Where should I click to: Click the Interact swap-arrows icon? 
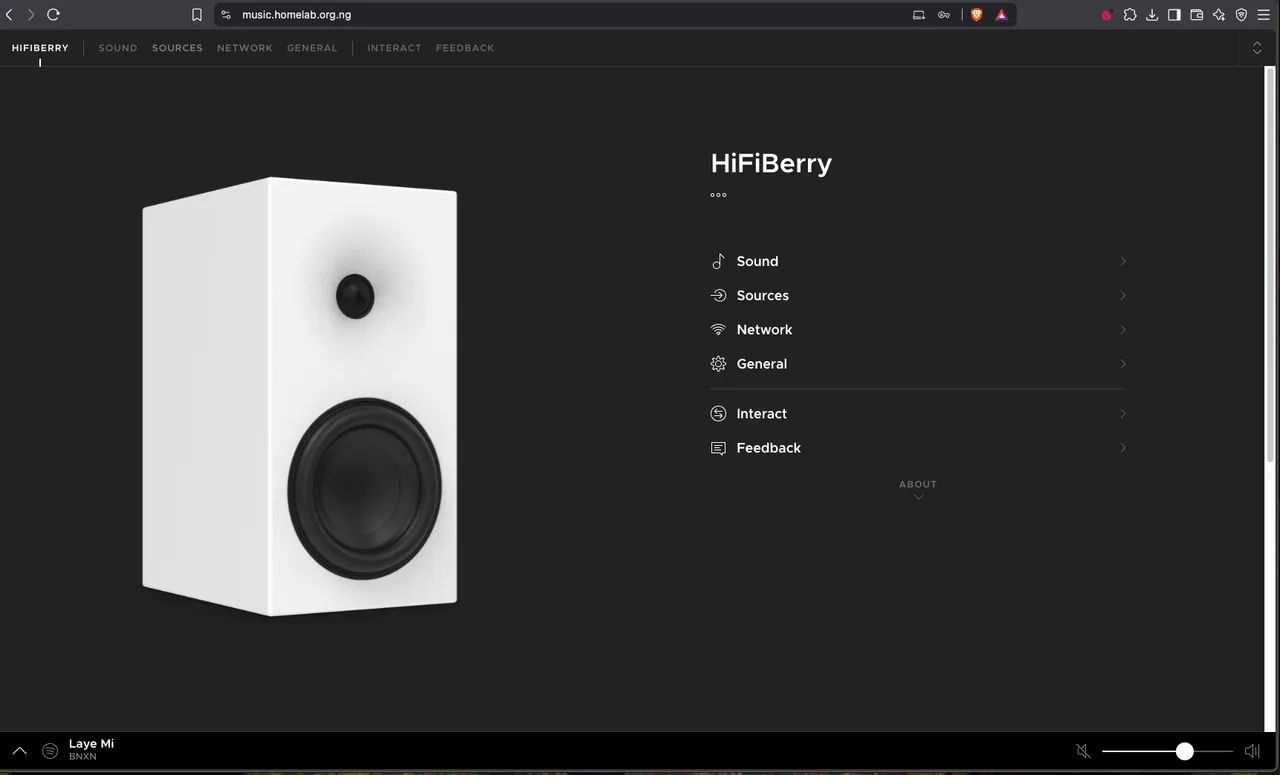tap(718, 414)
